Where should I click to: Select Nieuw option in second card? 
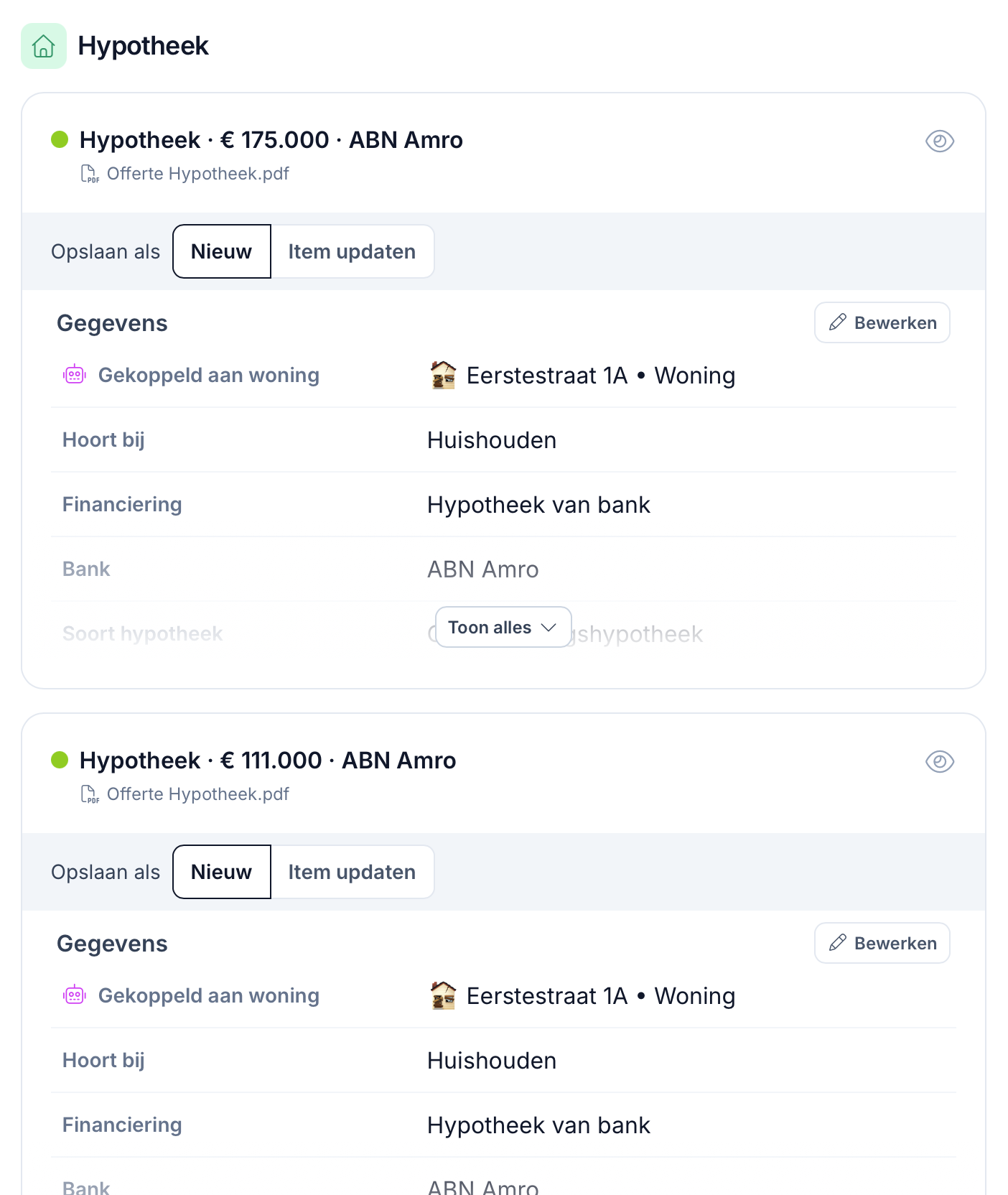tap(222, 872)
